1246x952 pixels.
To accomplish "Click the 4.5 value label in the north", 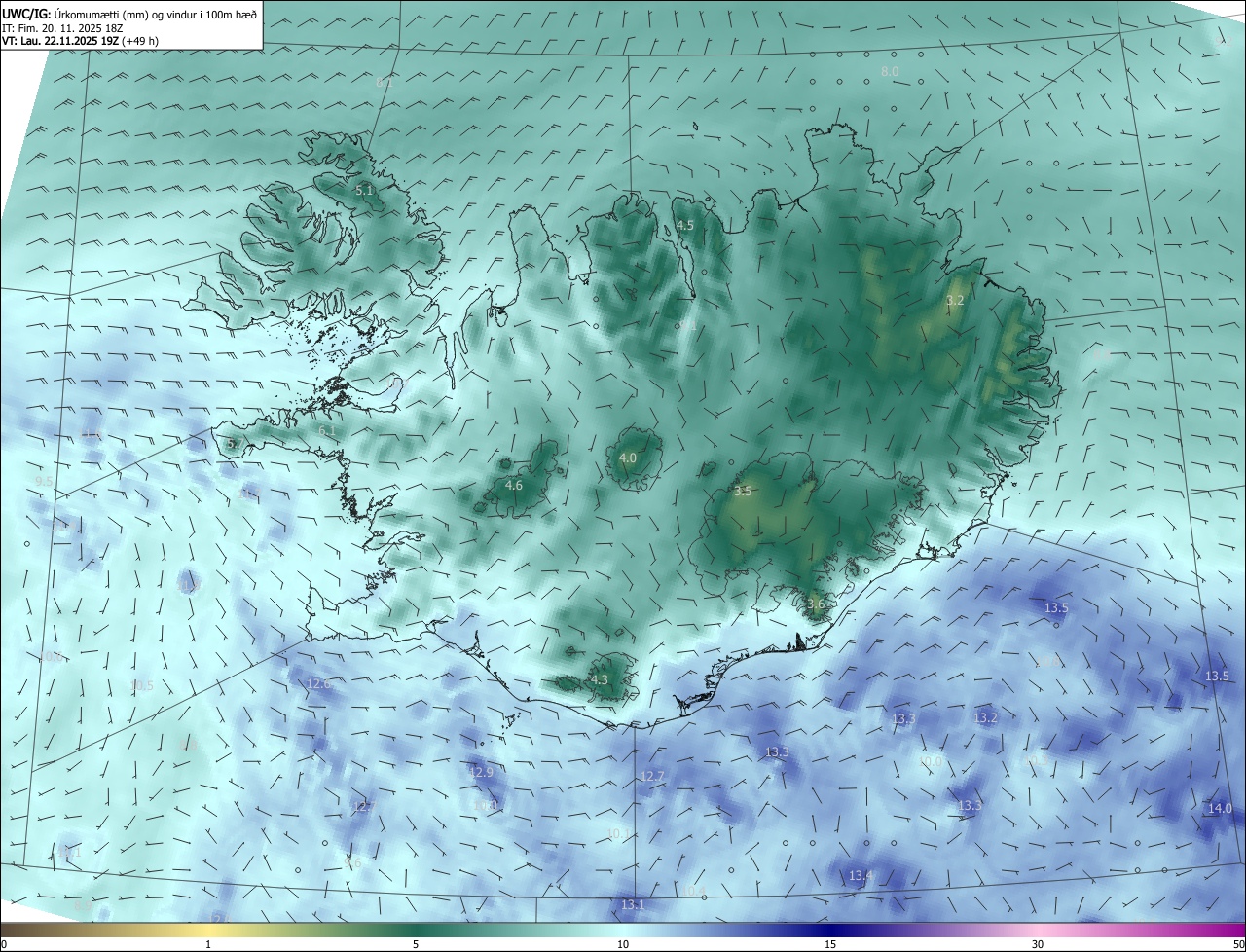I will point(685,225).
